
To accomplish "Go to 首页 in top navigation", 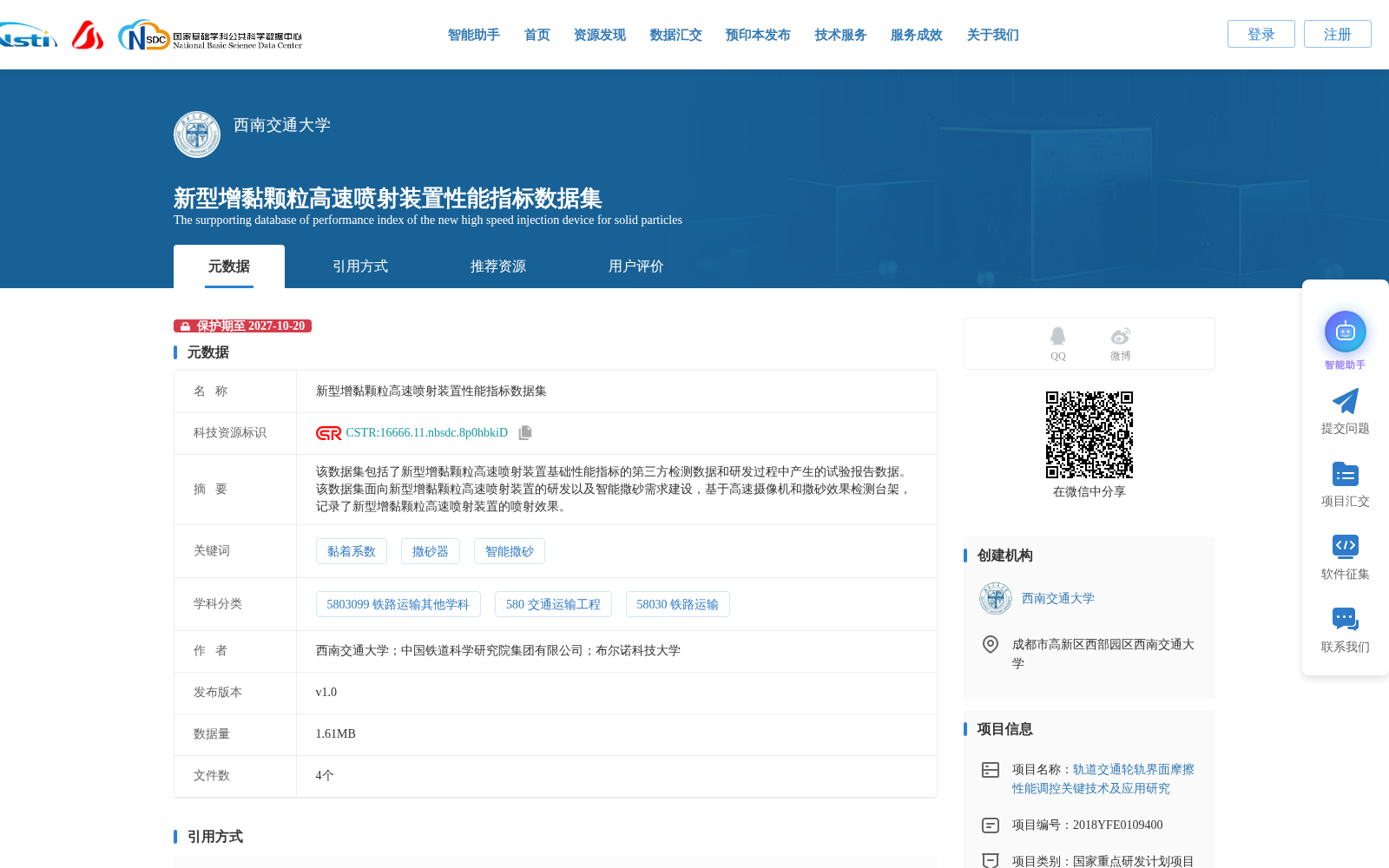I will pyautogui.click(x=537, y=35).
